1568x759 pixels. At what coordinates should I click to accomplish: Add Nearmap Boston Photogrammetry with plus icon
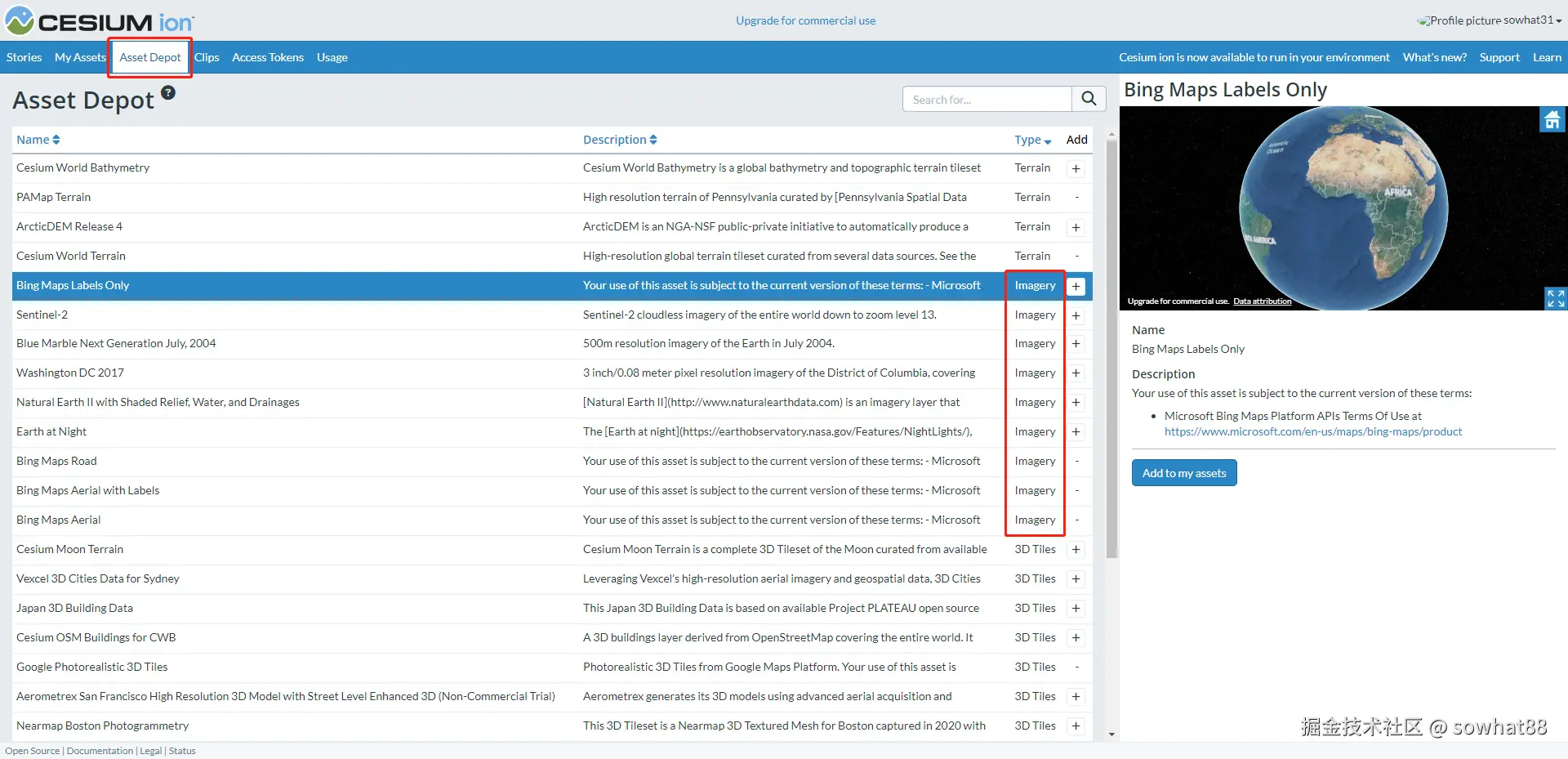pyautogui.click(x=1076, y=726)
